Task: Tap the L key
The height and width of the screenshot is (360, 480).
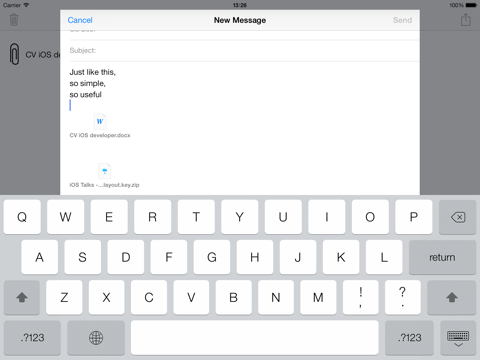Action: pyautogui.click(x=384, y=257)
